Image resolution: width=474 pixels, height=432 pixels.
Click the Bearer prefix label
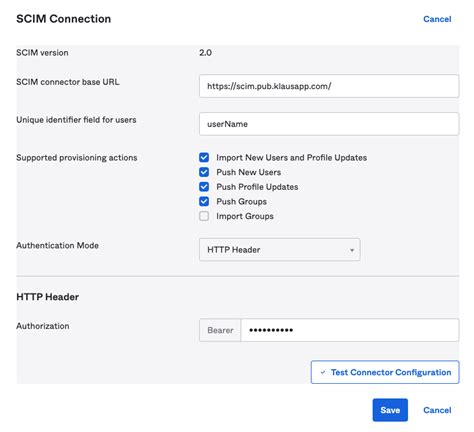(x=220, y=330)
